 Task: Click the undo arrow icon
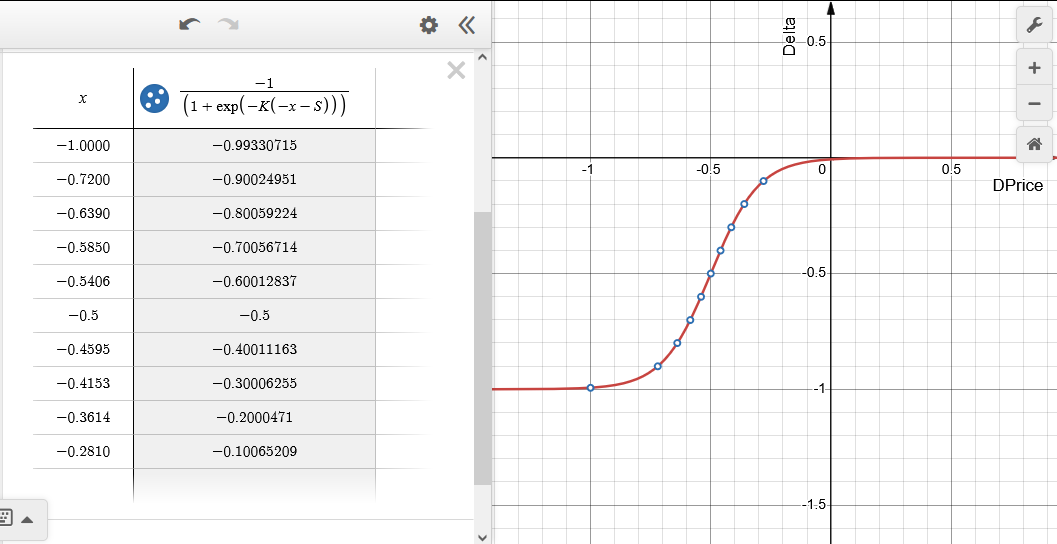point(189,25)
